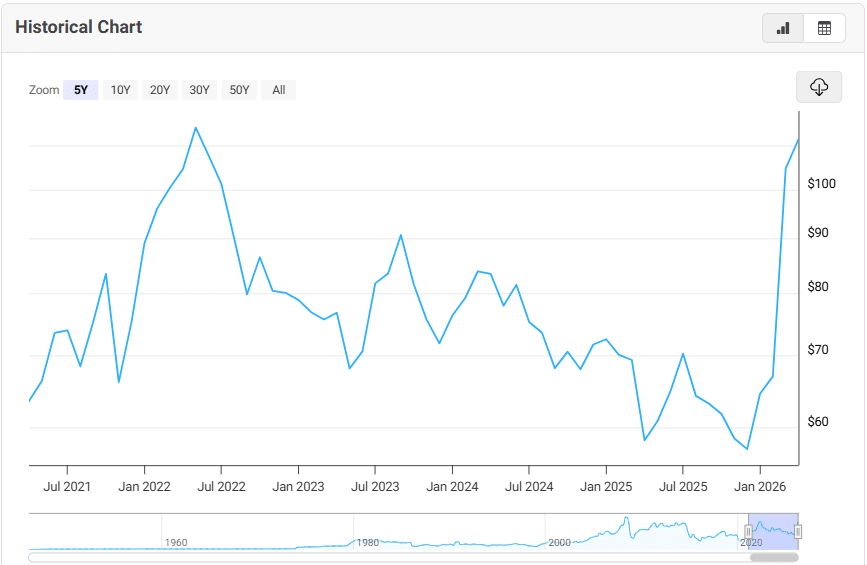Click the 2000 label in navigator timeline
This screenshot has width=867, height=565.
pyautogui.click(x=559, y=542)
